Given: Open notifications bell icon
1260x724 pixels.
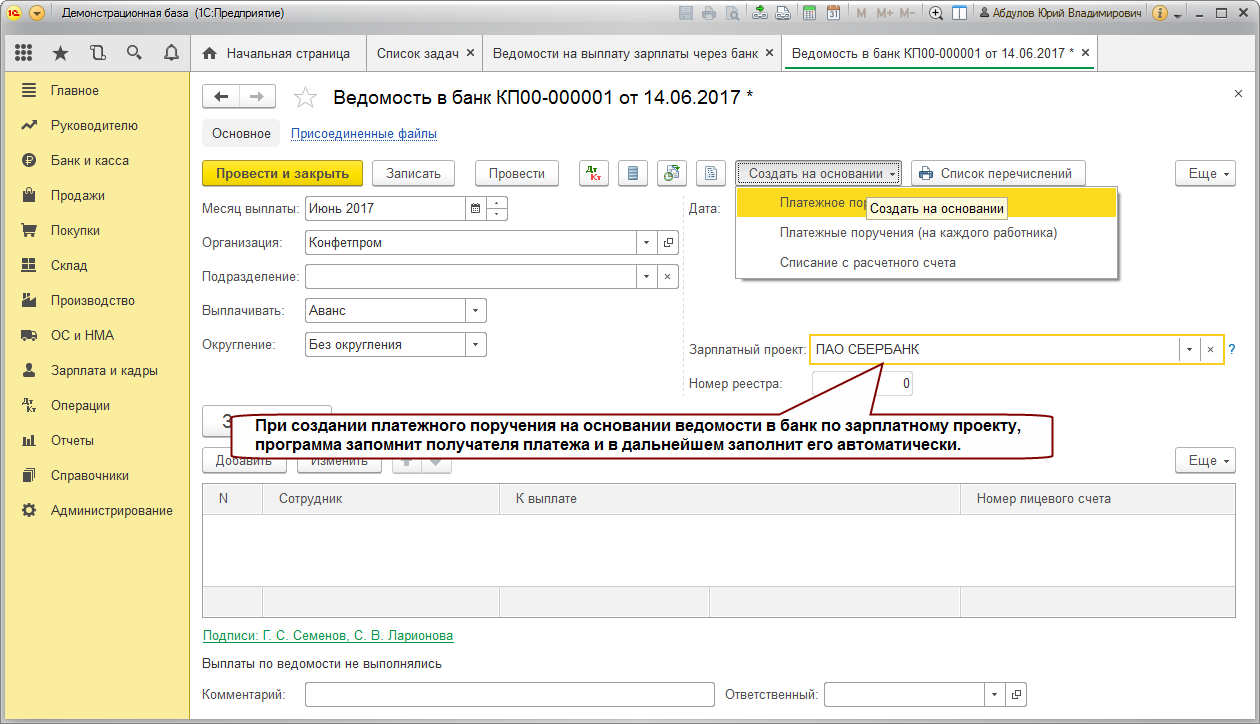Looking at the screenshot, I should tap(171, 53).
